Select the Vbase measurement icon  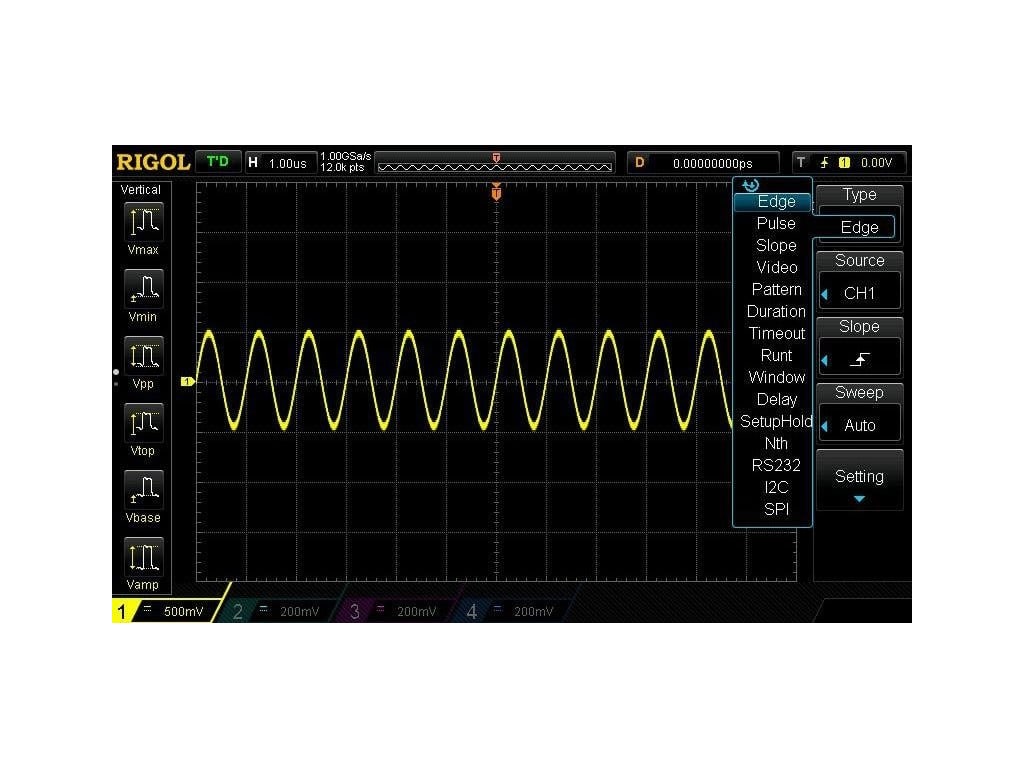click(x=145, y=489)
